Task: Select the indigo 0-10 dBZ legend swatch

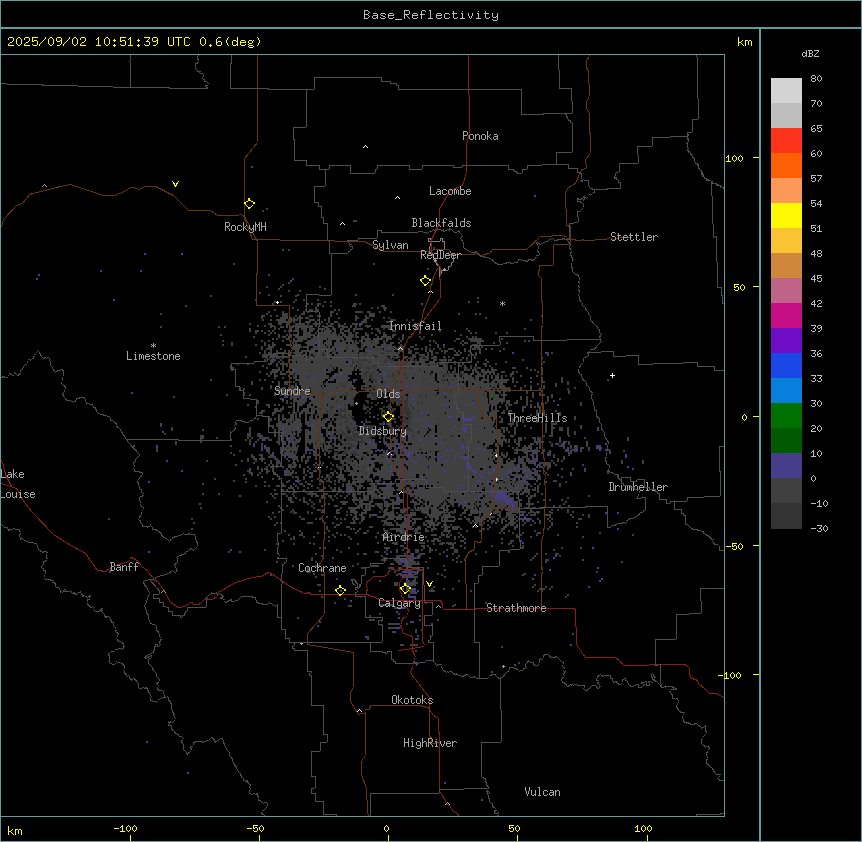Action: (x=786, y=466)
